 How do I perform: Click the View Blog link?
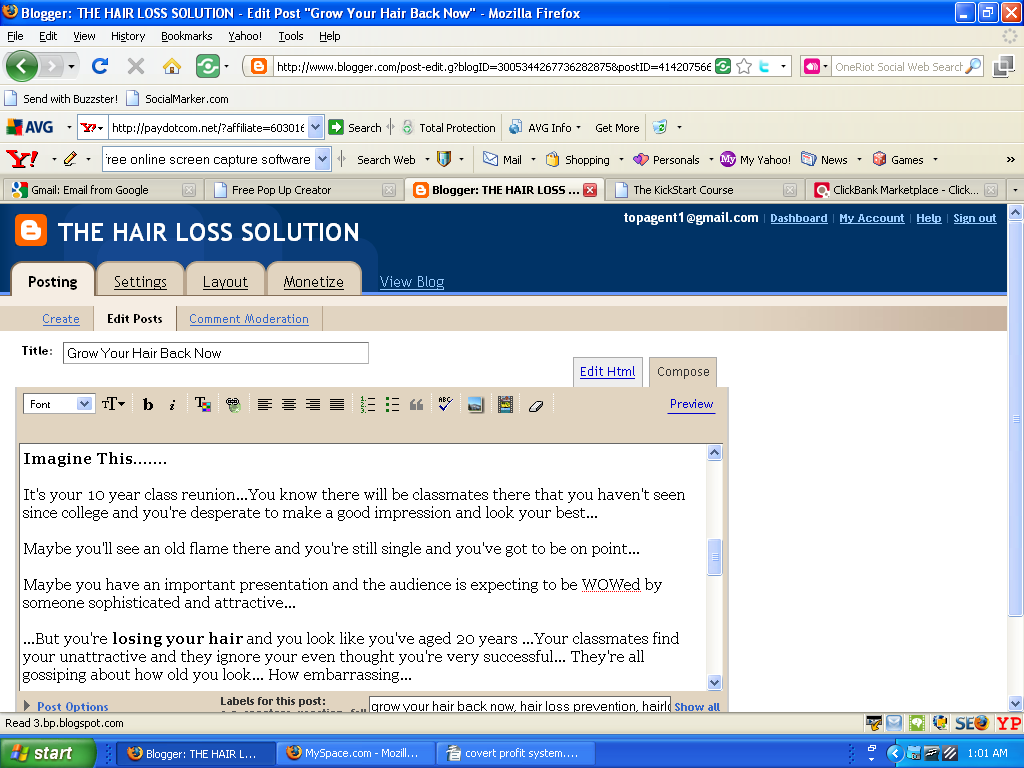tap(412, 282)
